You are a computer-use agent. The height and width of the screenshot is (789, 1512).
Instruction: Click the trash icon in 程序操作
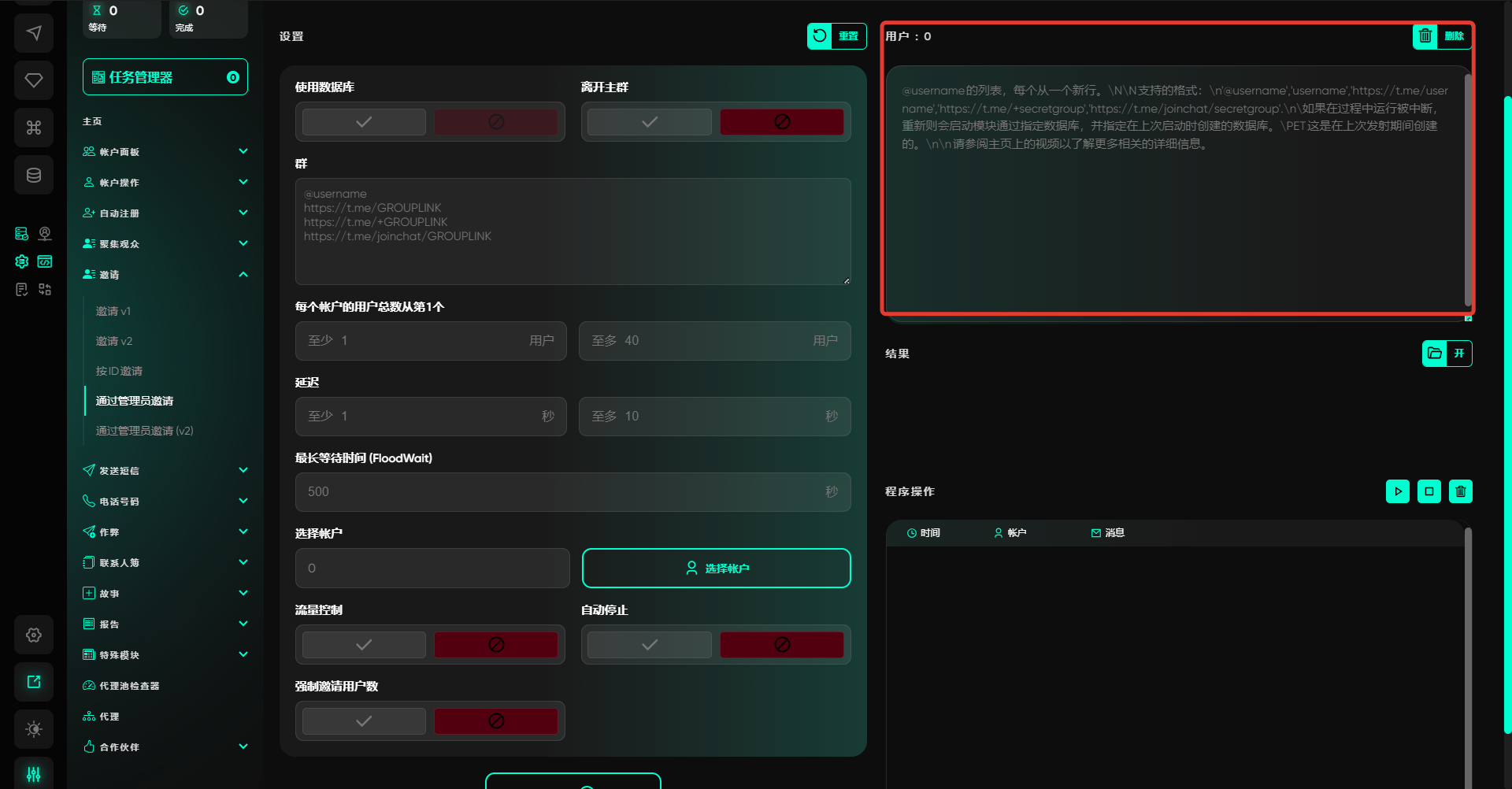click(1460, 491)
